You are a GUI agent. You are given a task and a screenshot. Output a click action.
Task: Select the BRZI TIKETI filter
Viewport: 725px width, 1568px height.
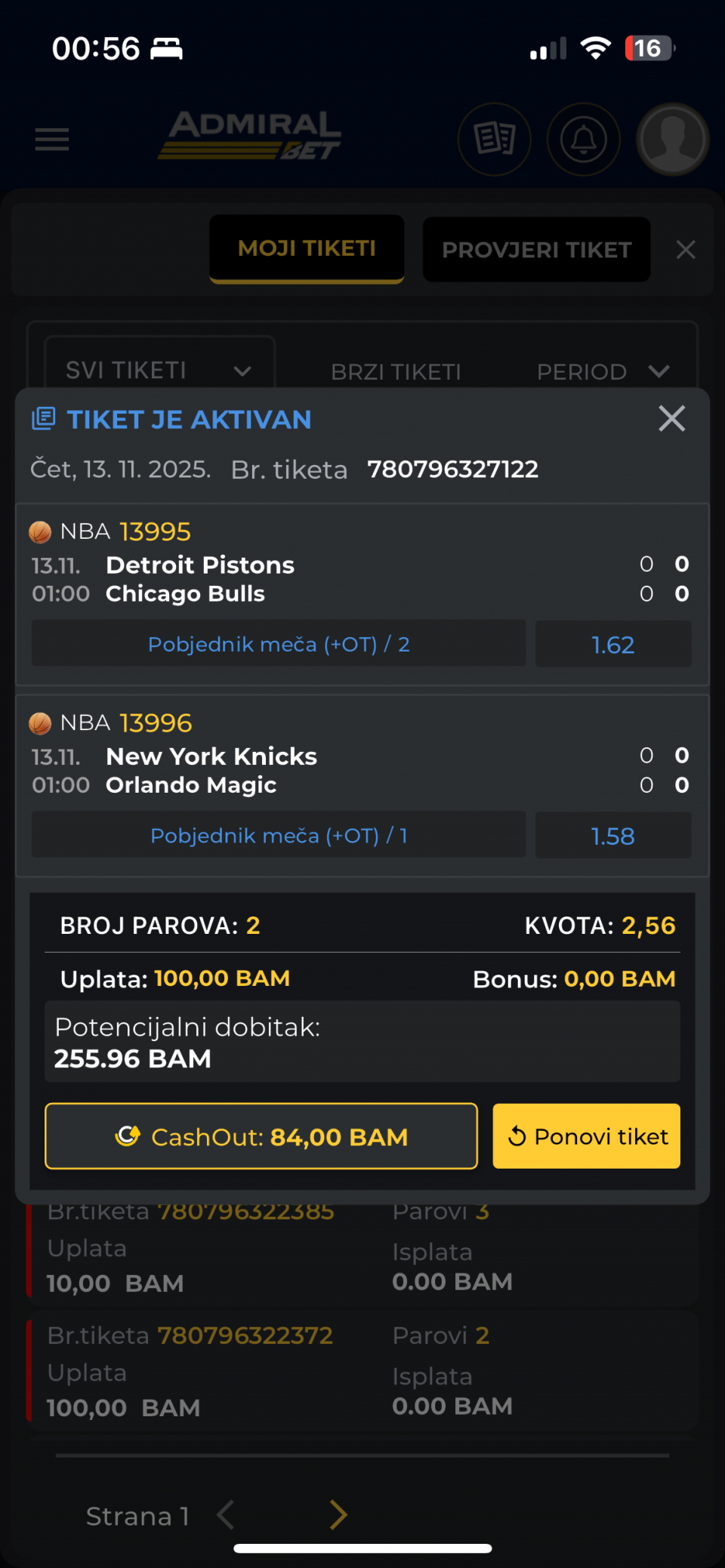[x=396, y=371]
